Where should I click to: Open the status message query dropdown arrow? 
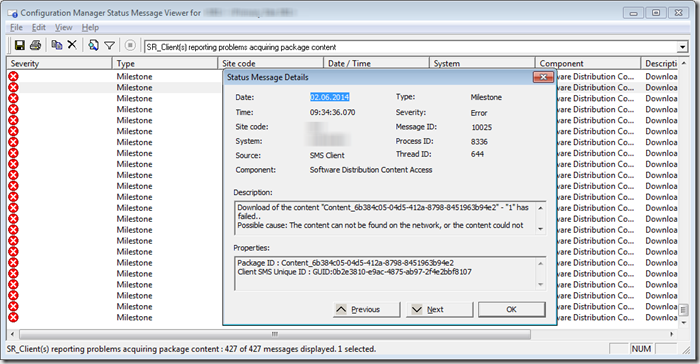point(682,47)
